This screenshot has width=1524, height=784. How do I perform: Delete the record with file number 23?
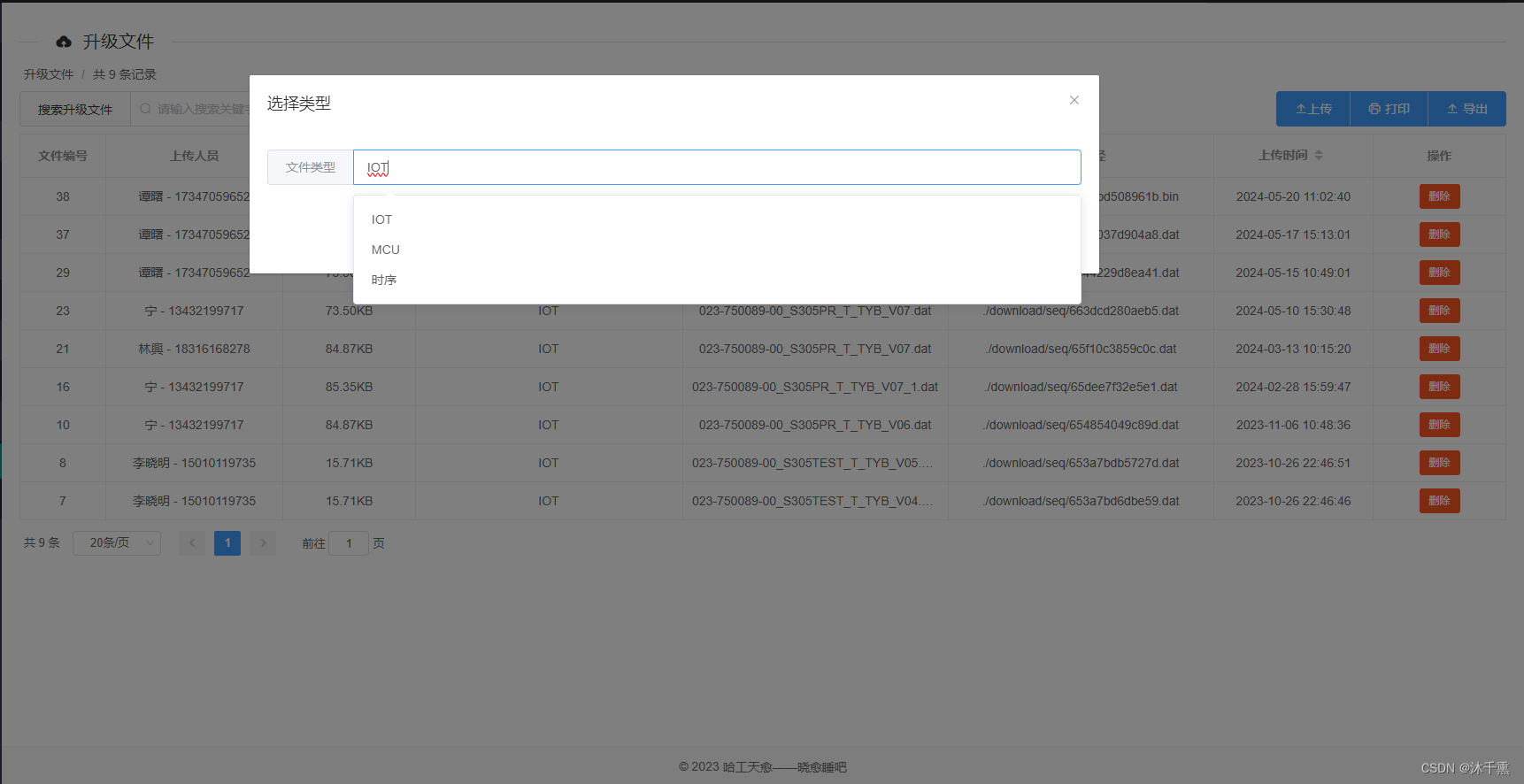pos(1439,311)
